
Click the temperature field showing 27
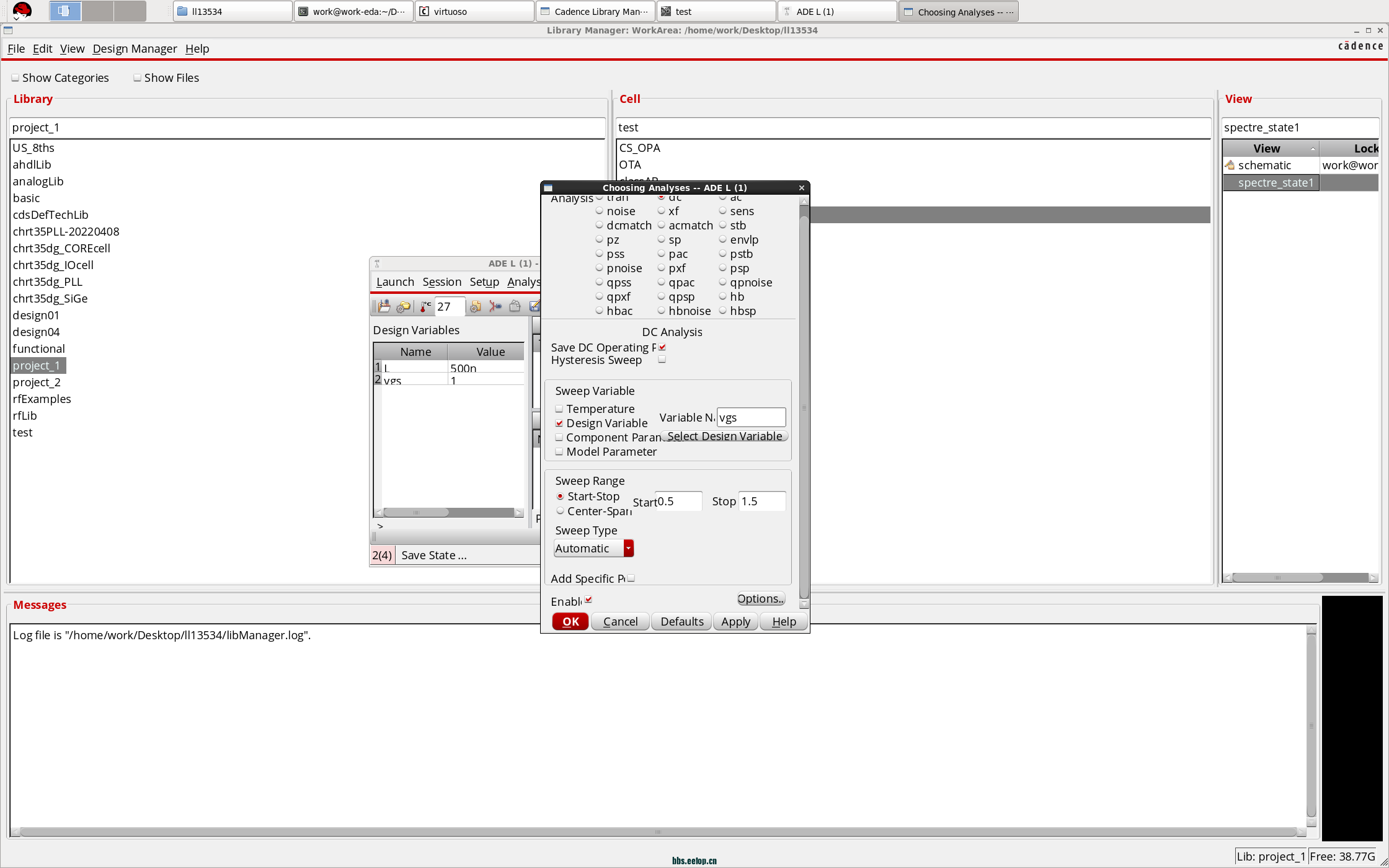point(450,306)
